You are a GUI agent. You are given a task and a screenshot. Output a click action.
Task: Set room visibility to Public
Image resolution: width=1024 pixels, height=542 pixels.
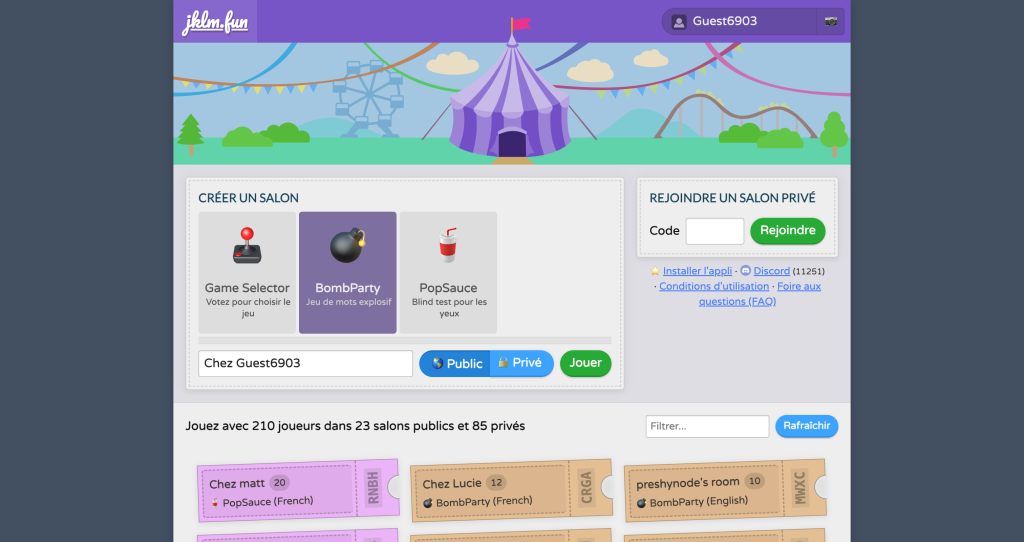coord(457,364)
